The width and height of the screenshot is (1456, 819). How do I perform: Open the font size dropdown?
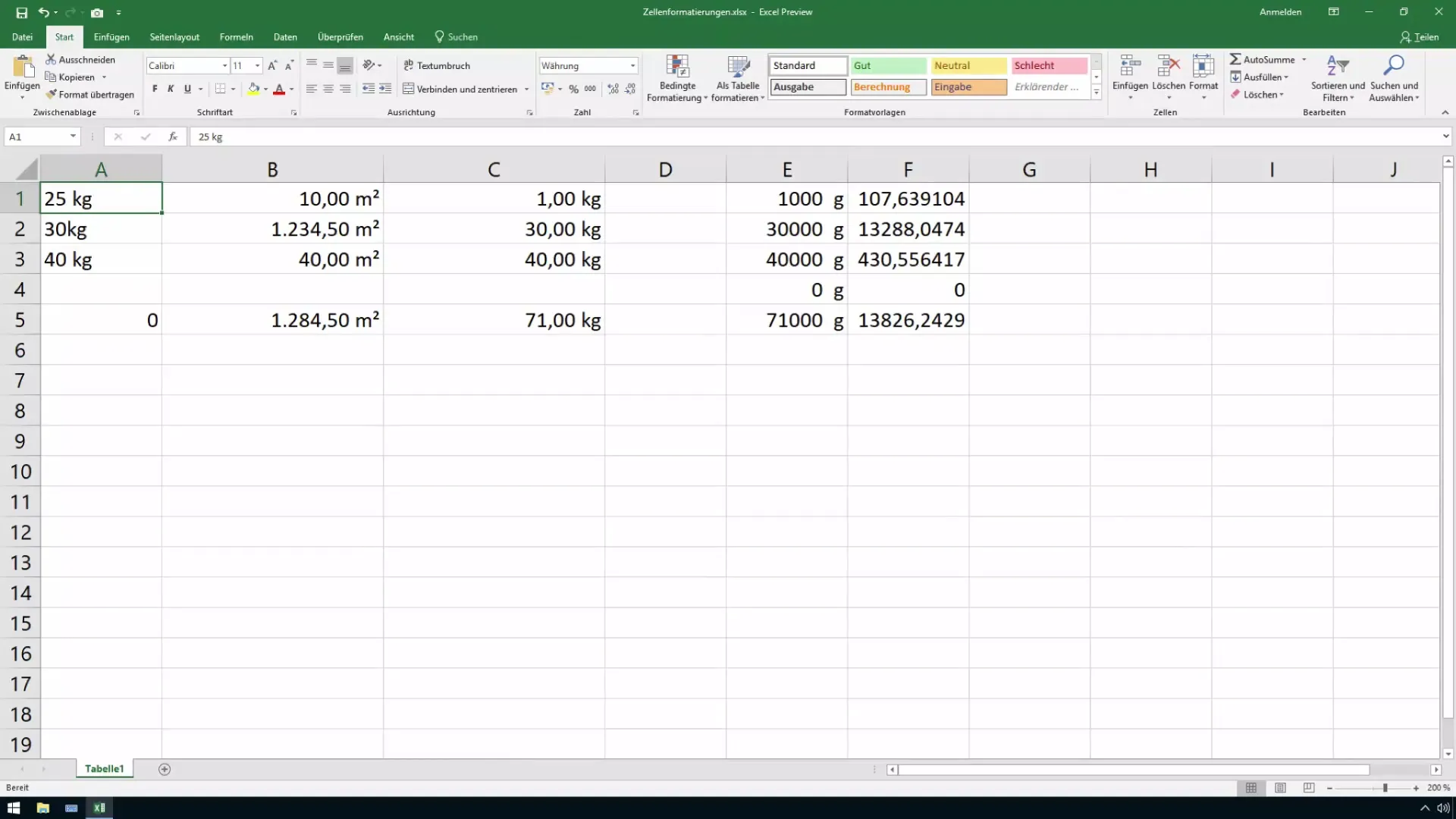point(258,66)
